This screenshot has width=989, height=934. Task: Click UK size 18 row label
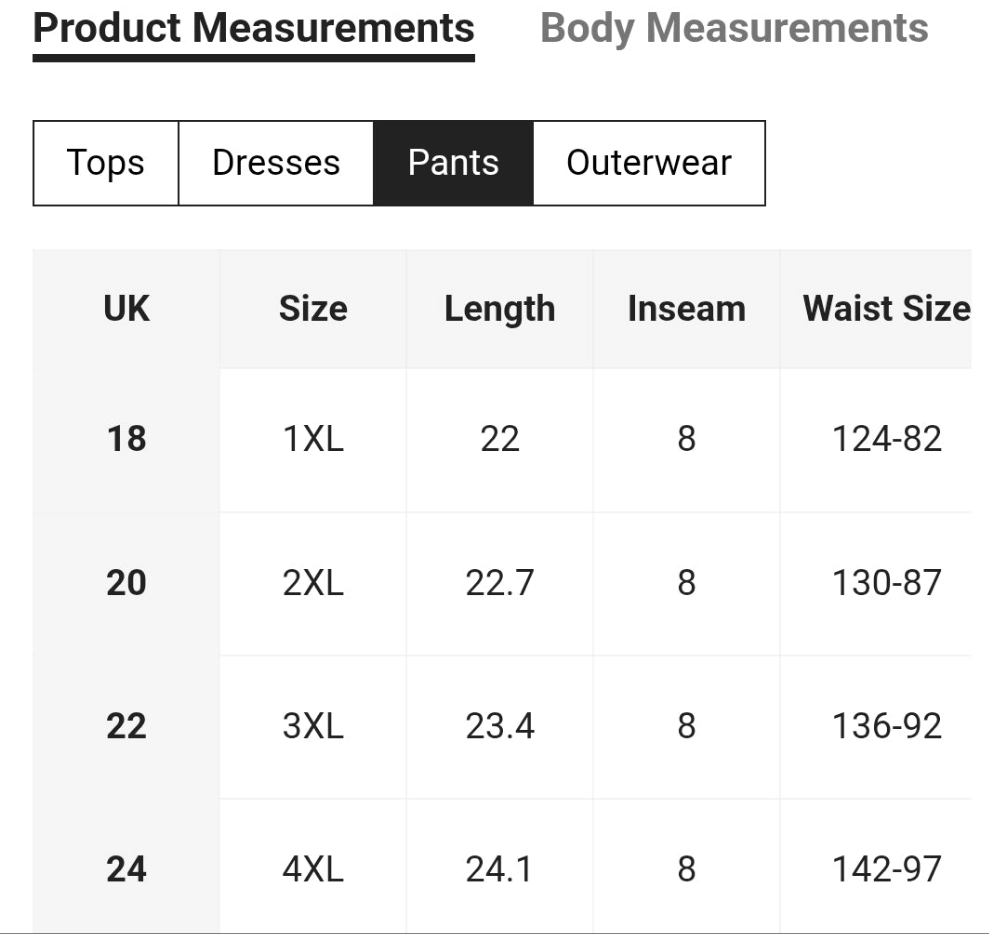pos(126,439)
